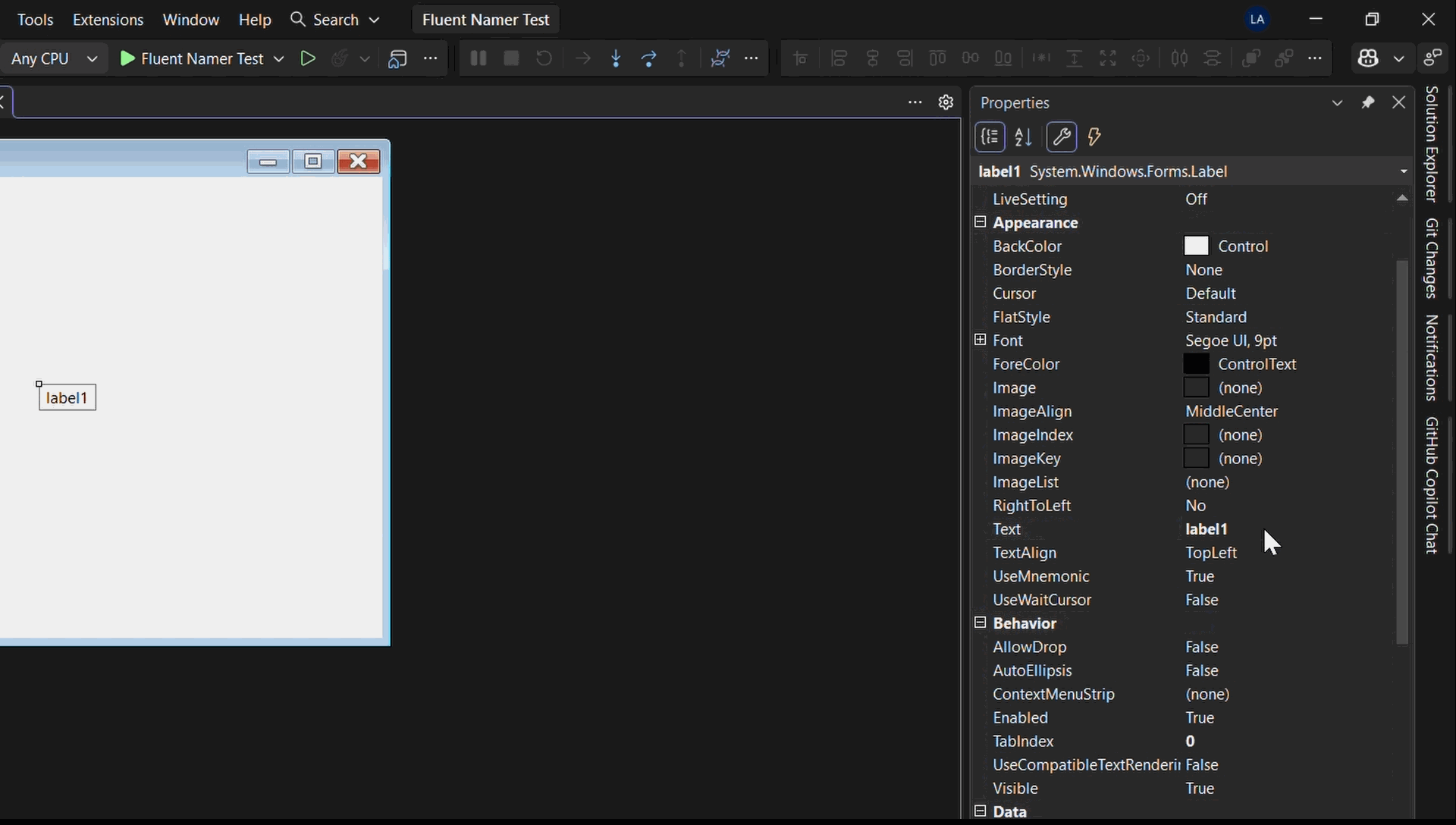Click Step Over debug icon

click(x=648, y=58)
